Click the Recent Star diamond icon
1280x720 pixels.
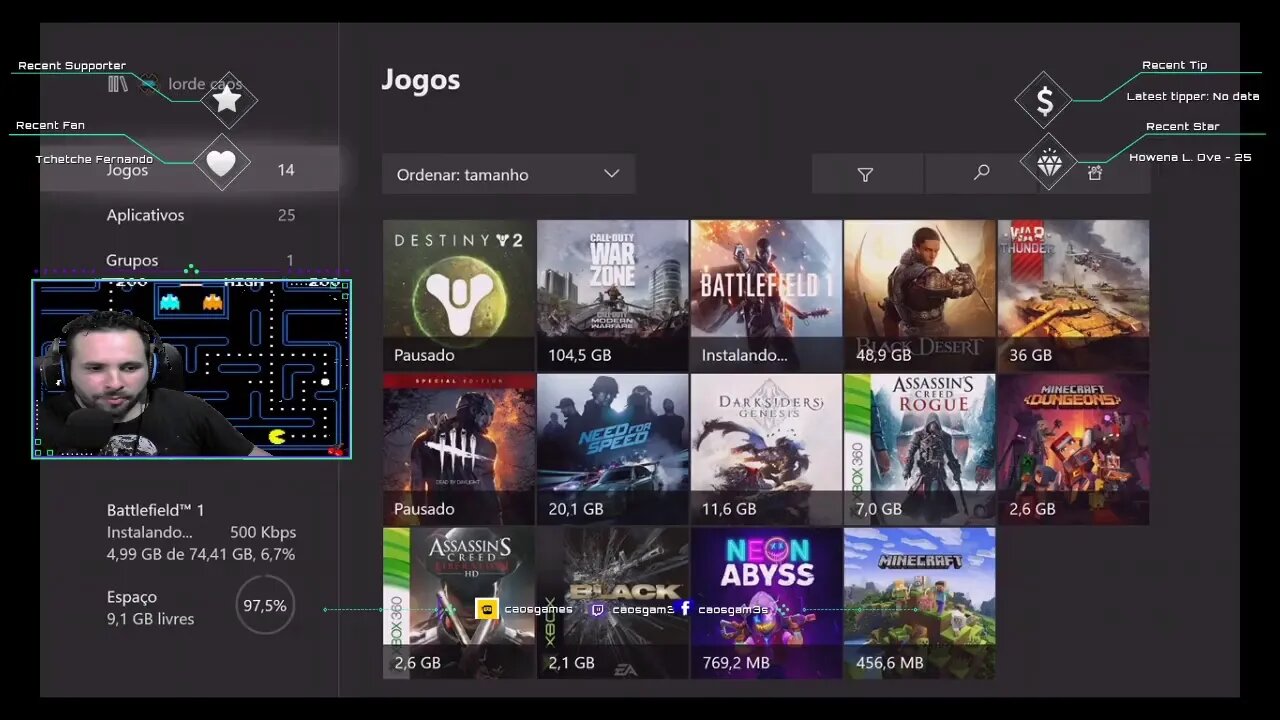pyautogui.click(x=1049, y=162)
